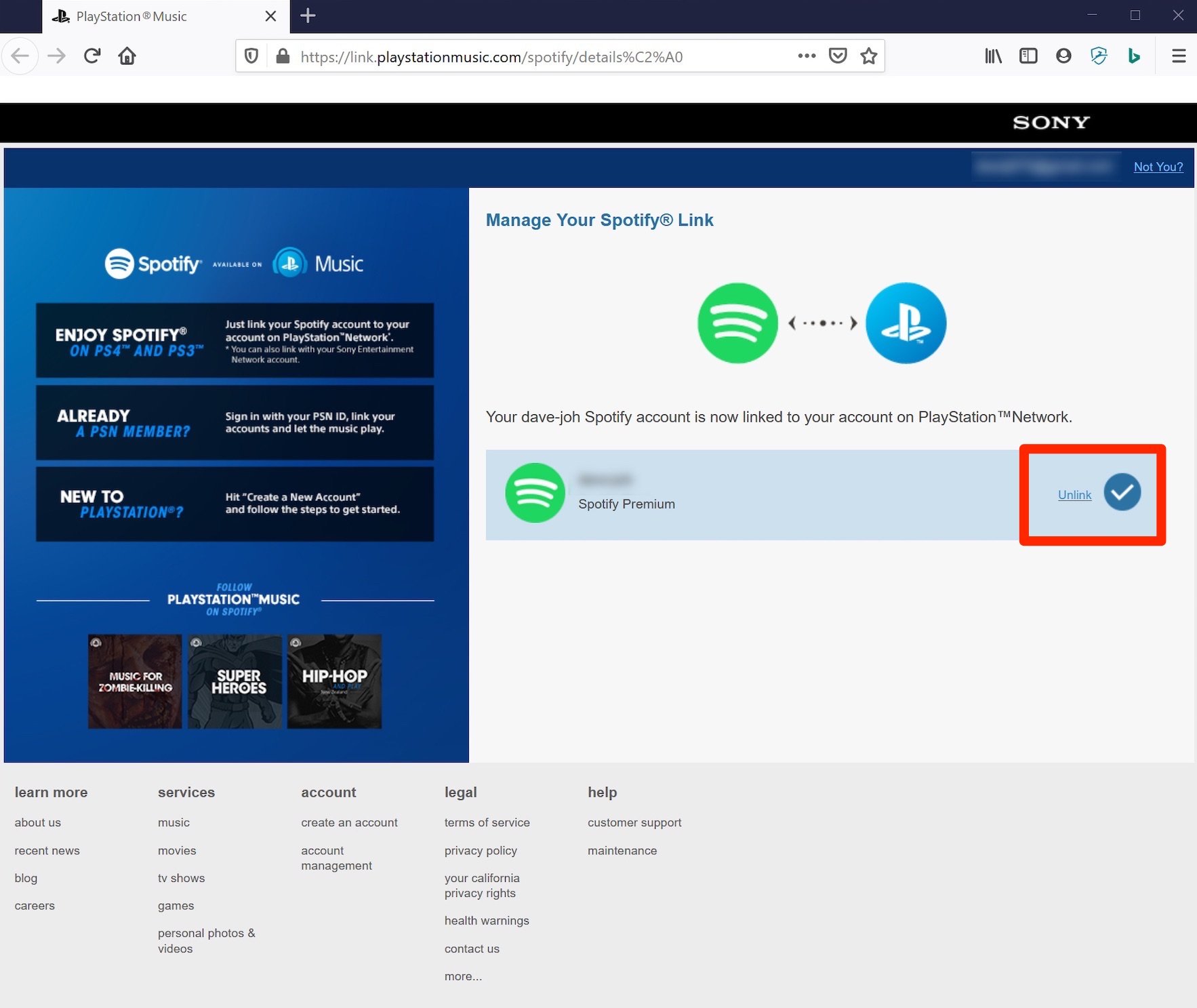Open the sidebar panel toggle
This screenshot has width=1197, height=1008.
pyautogui.click(x=1028, y=56)
